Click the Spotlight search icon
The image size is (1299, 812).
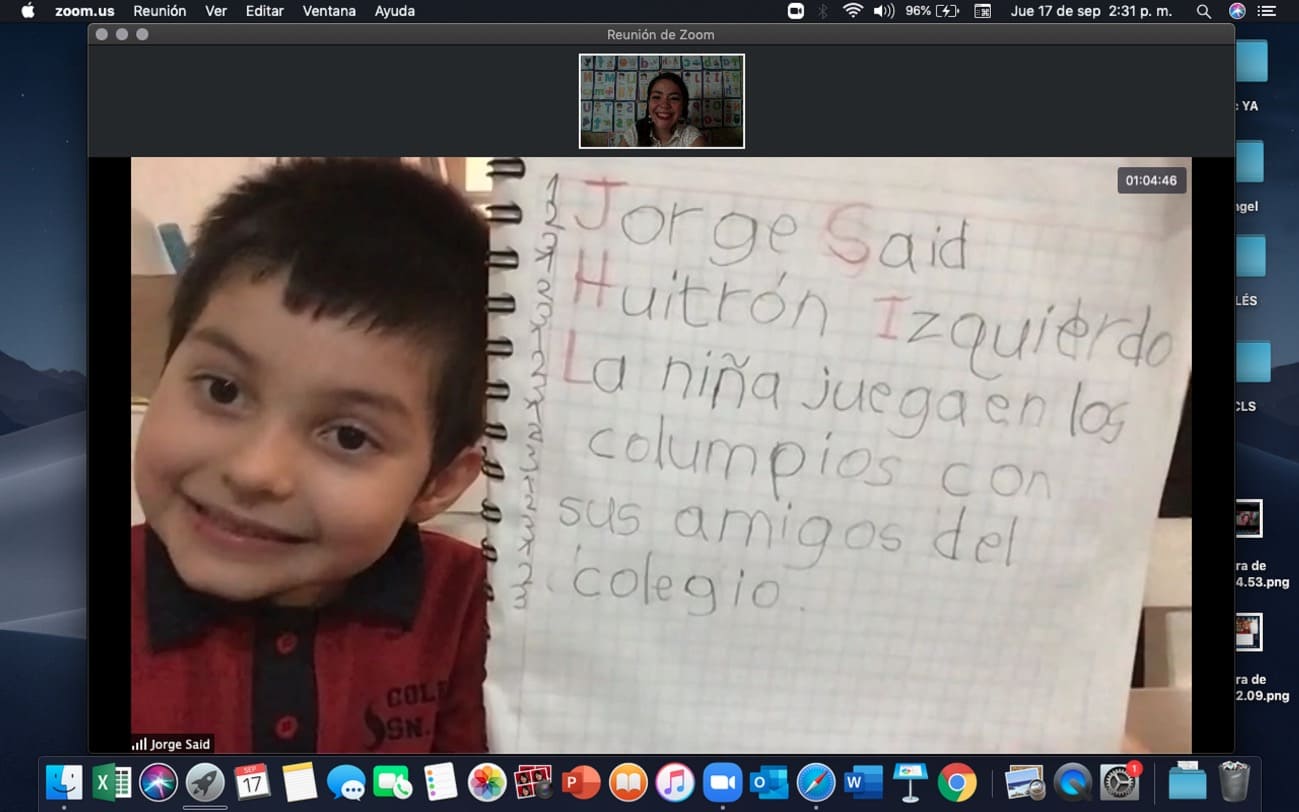point(1203,11)
